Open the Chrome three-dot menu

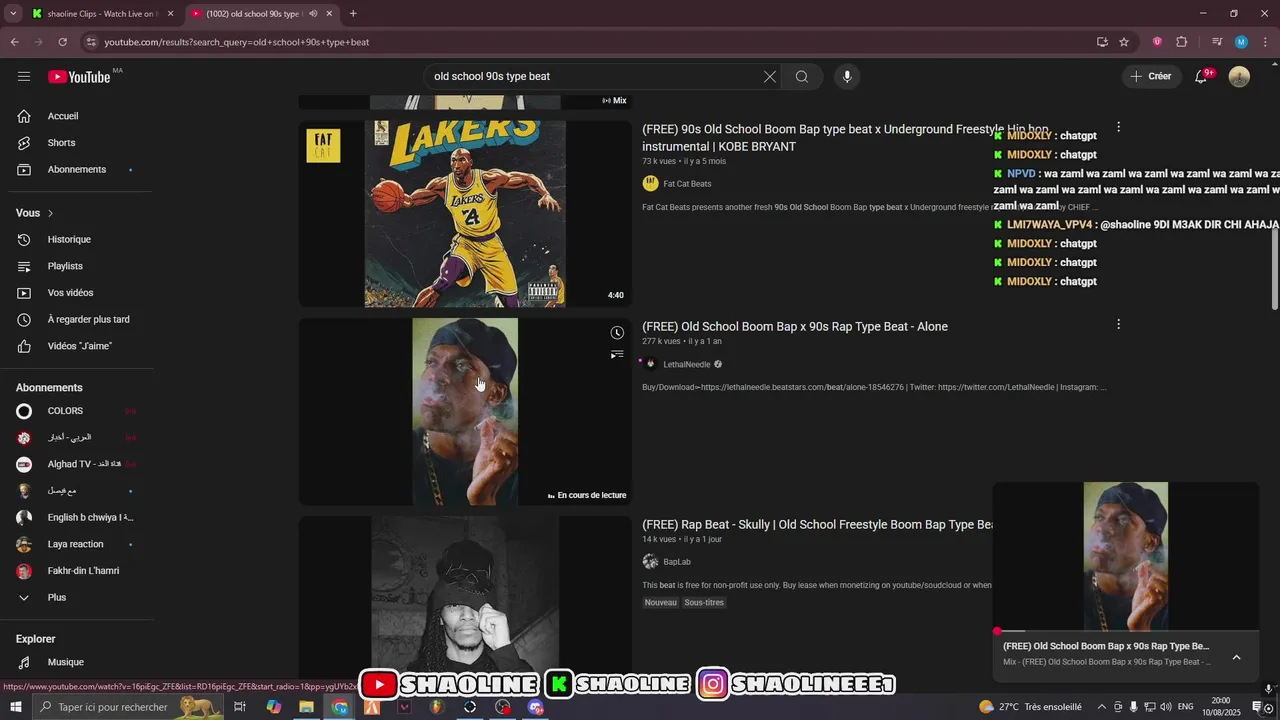1266,42
